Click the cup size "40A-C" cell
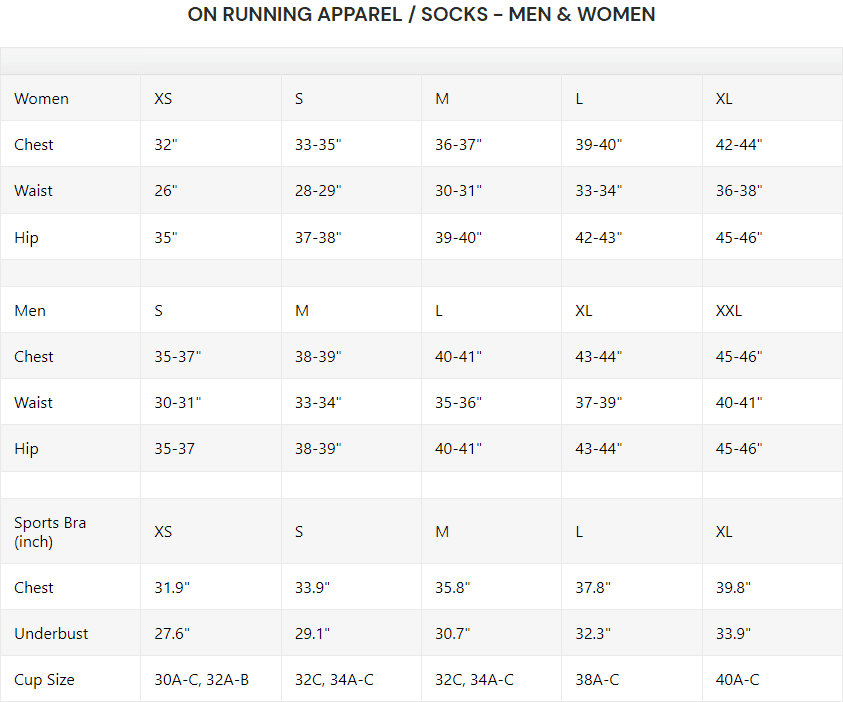Viewport: 843px width, 702px height. click(x=737, y=680)
